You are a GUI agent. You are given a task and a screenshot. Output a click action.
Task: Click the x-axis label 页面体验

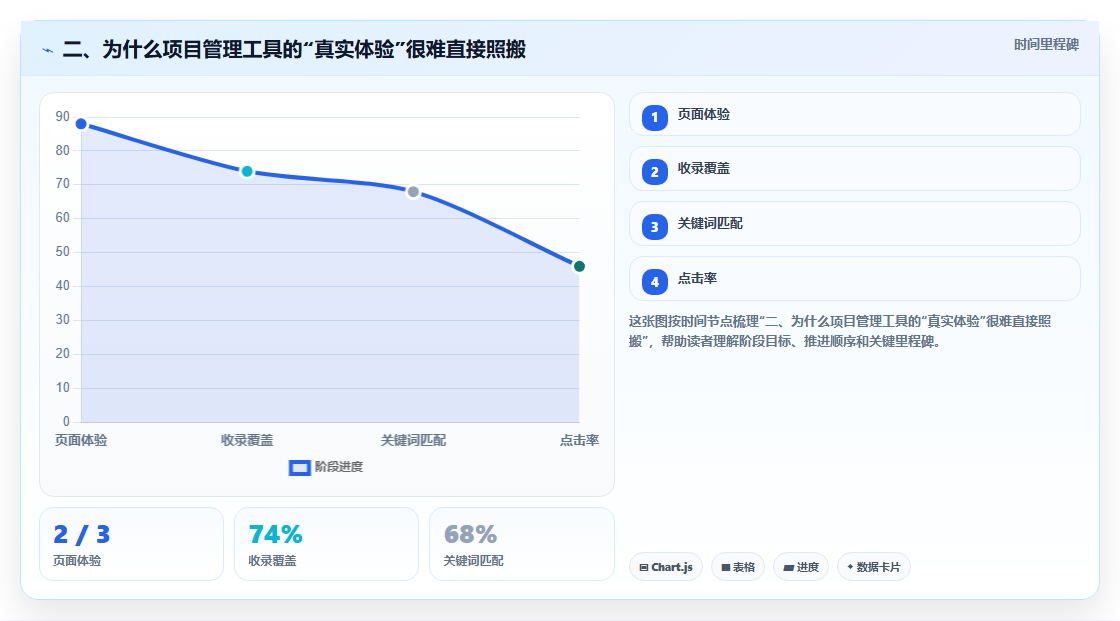(81, 440)
